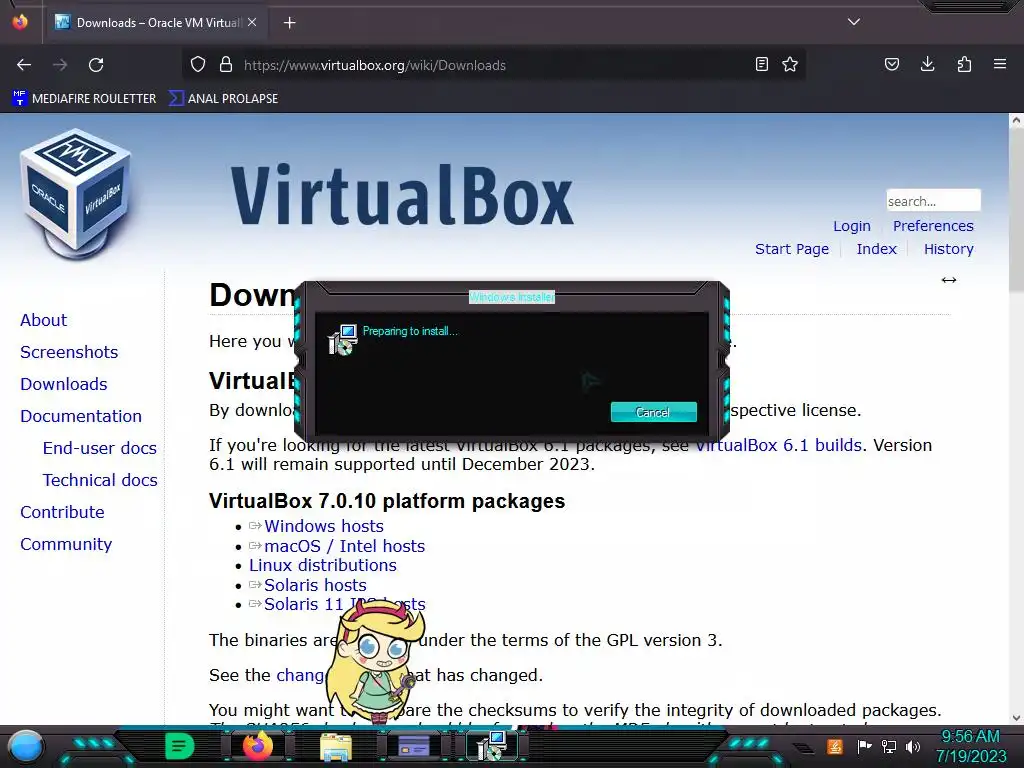Viewport: 1024px width, 768px height.
Task: Reload the current page
Action: tap(96, 65)
